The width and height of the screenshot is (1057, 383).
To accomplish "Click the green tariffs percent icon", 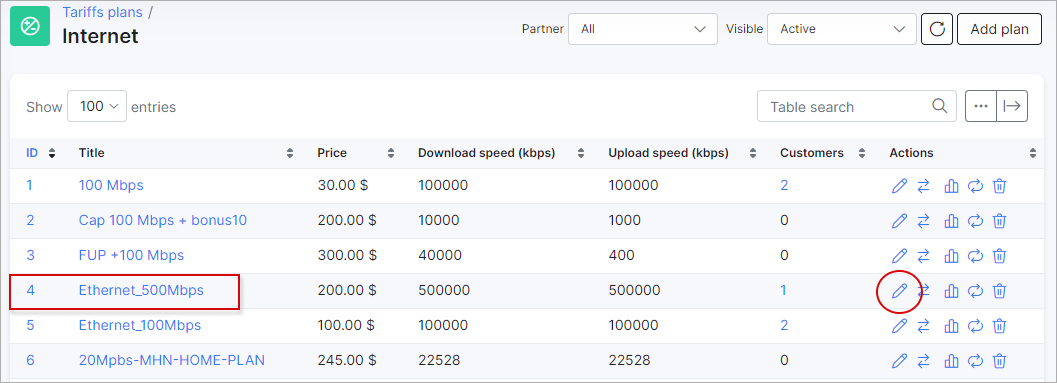I will pyautogui.click(x=30, y=26).
